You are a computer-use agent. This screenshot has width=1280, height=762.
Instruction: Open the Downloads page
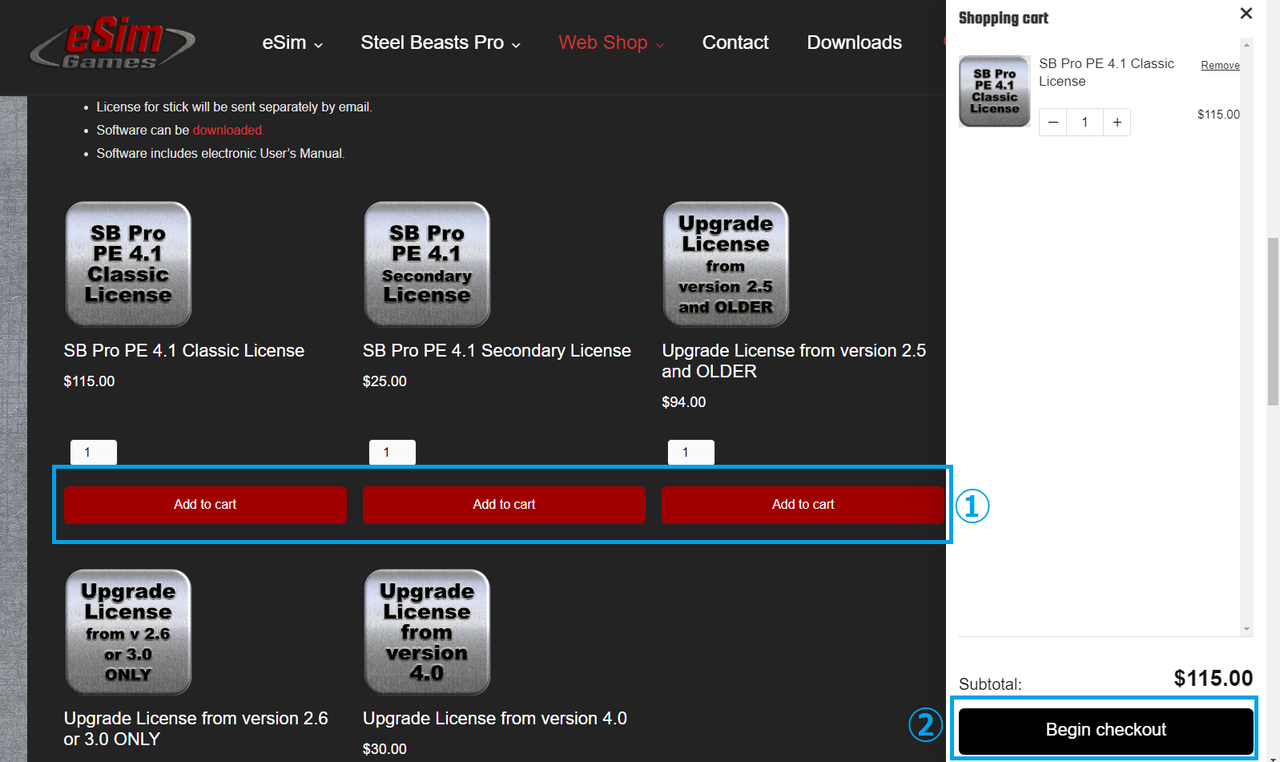pyautogui.click(x=854, y=43)
